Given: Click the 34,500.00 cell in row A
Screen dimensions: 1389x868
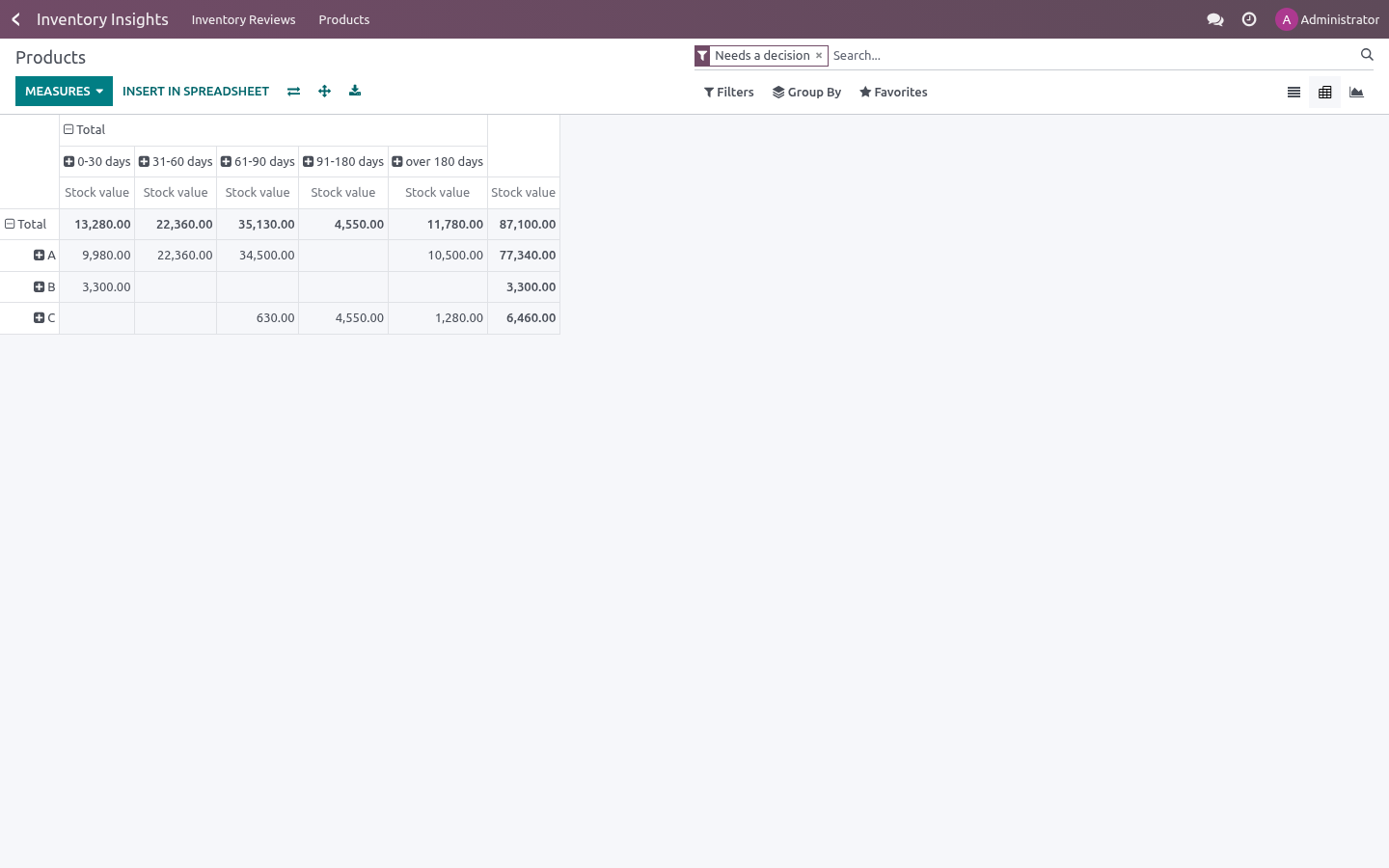Looking at the screenshot, I should pos(258,256).
